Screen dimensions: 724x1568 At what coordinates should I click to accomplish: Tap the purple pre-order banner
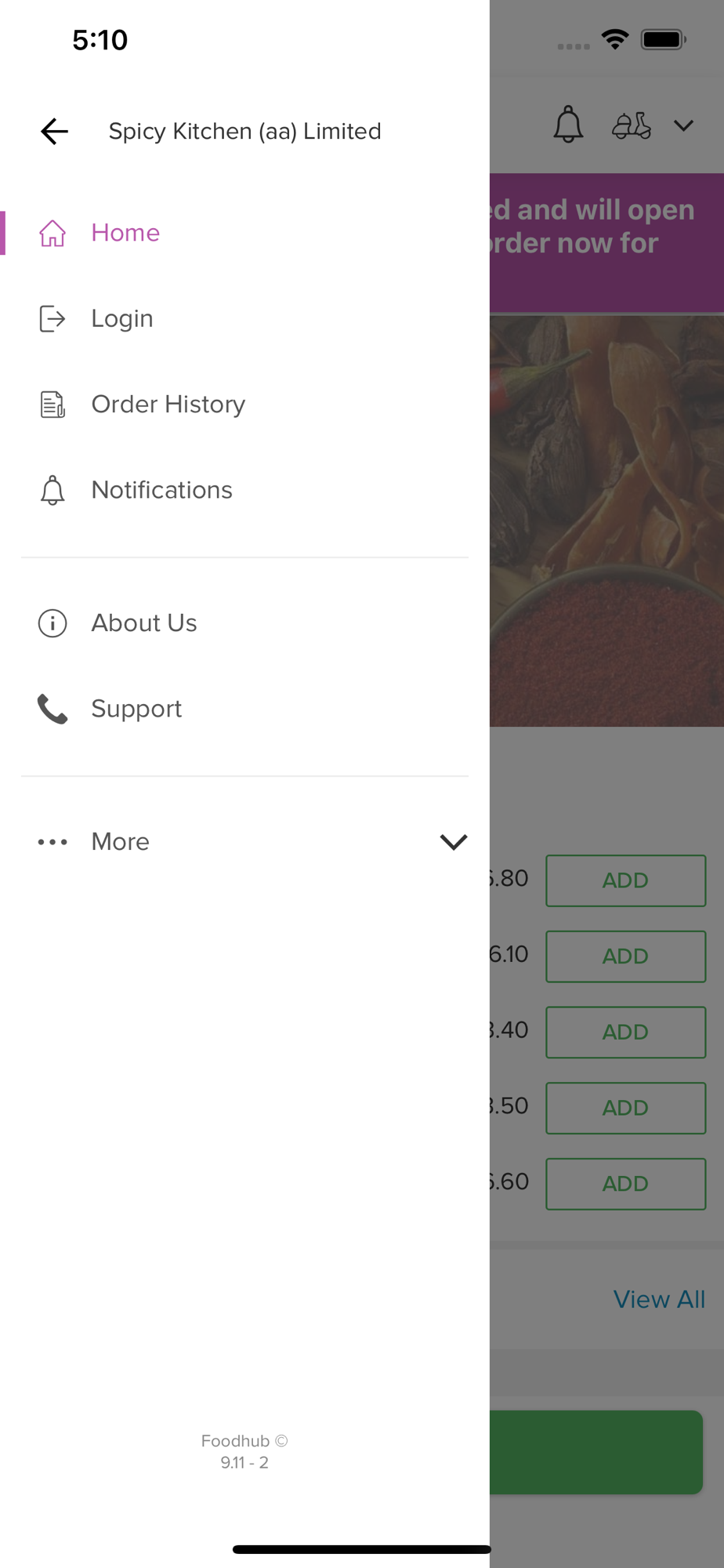pyautogui.click(x=606, y=242)
